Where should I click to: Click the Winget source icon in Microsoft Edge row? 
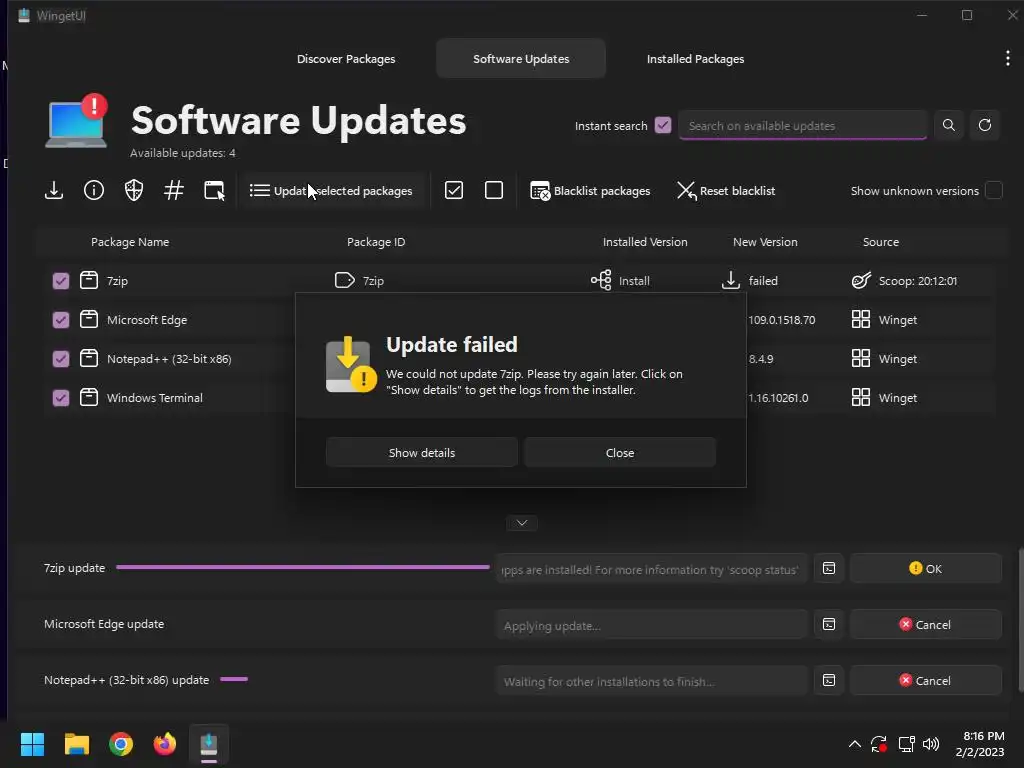[861, 319]
